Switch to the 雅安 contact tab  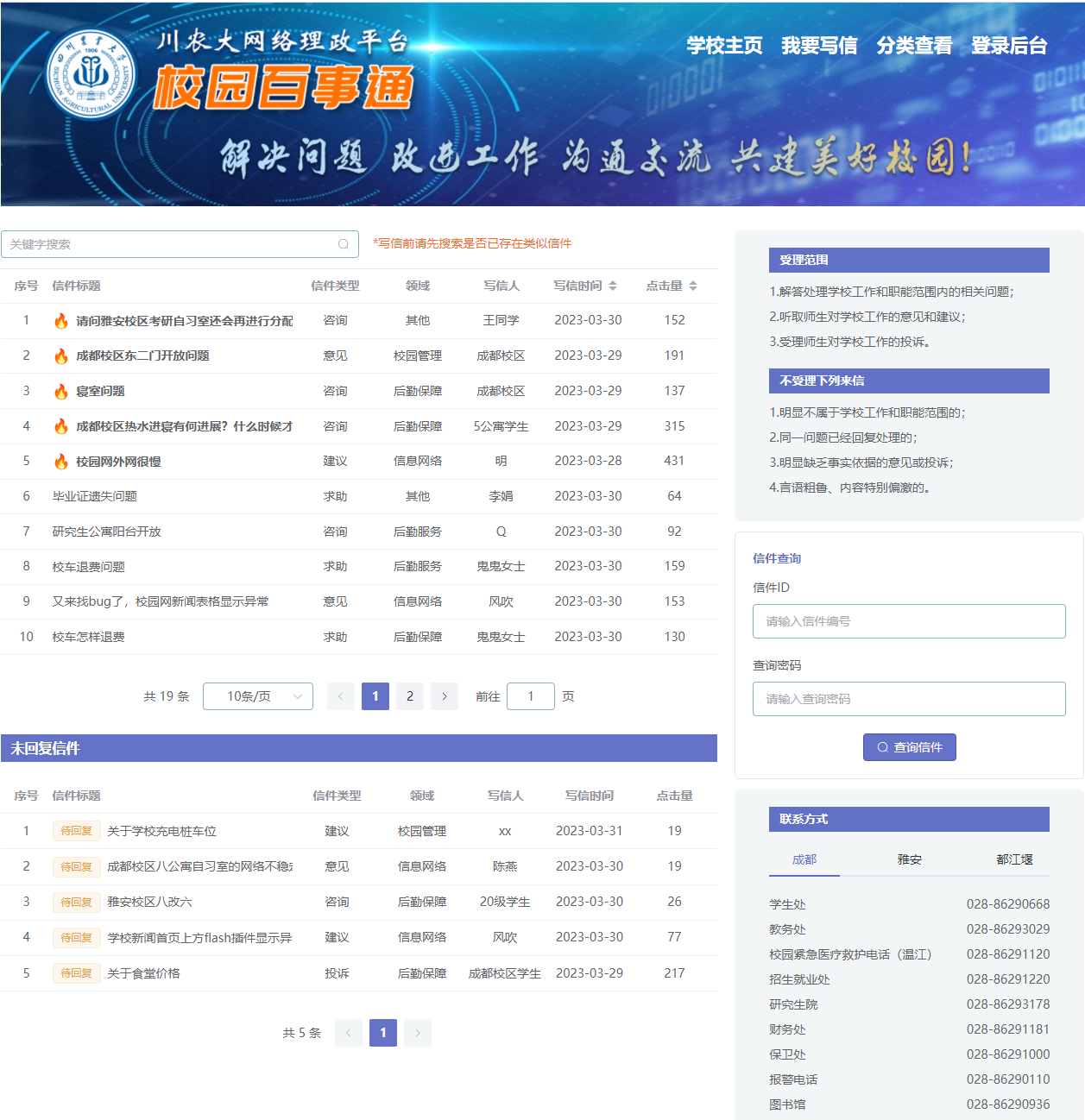pos(907,859)
